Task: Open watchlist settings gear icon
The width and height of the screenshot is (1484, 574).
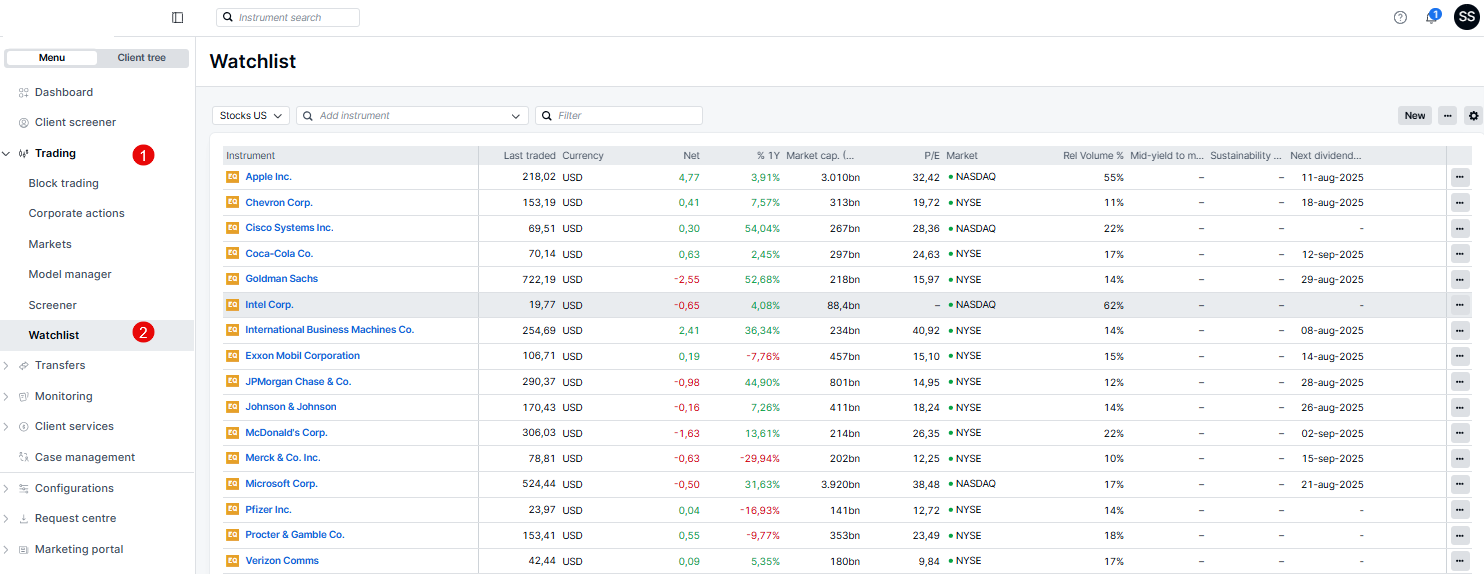Action: click(x=1473, y=116)
